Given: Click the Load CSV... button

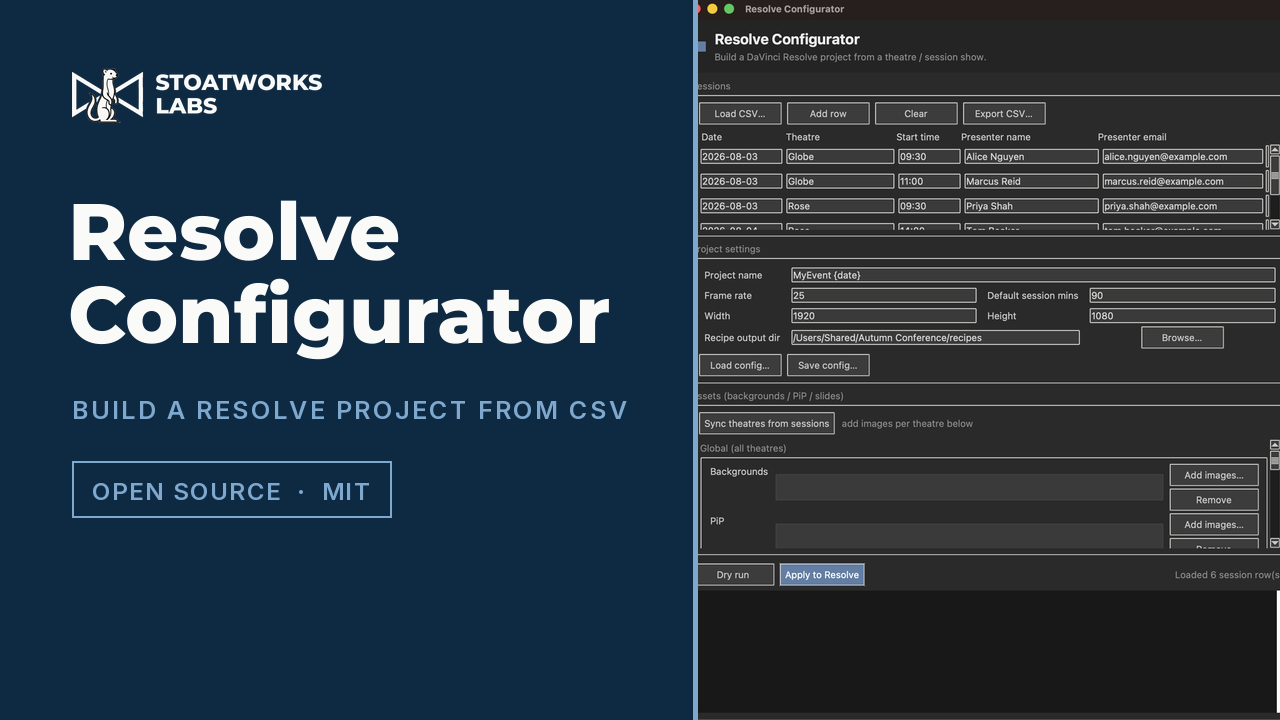Looking at the screenshot, I should (x=740, y=113).
